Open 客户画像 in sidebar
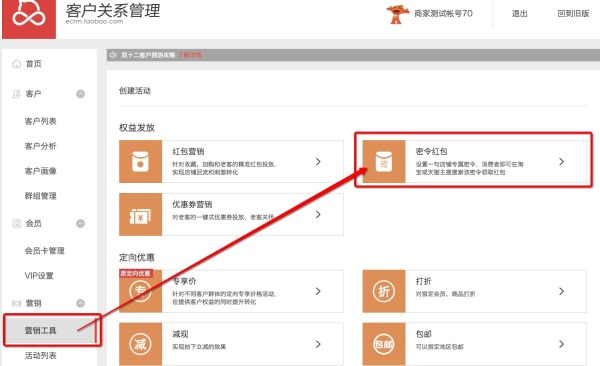Image resolution: width=600 pixels, height=366 pixels. tap(40, 171)
